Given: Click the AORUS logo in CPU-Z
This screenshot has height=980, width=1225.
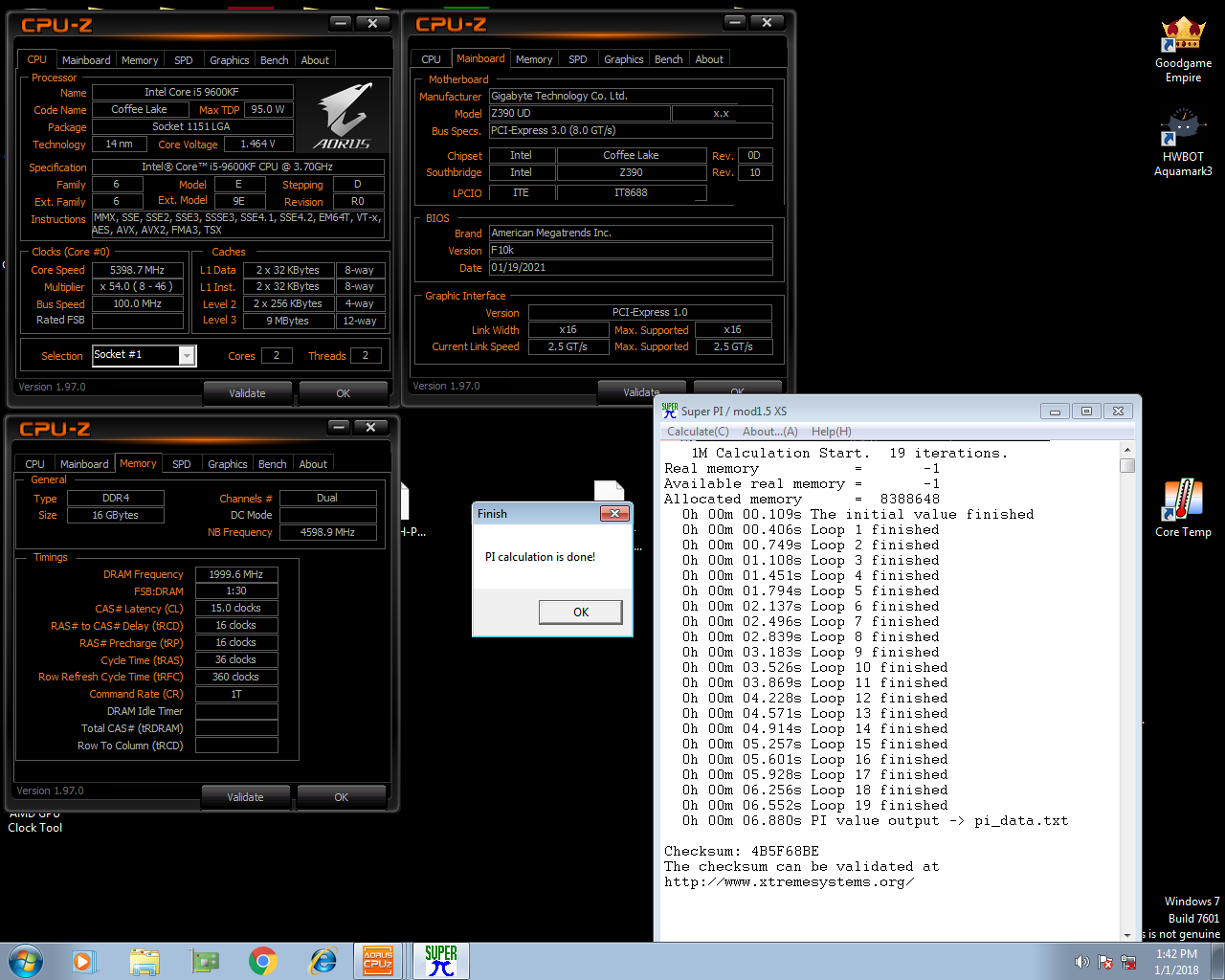Looking at the screenshot, I should coord(343,116).
